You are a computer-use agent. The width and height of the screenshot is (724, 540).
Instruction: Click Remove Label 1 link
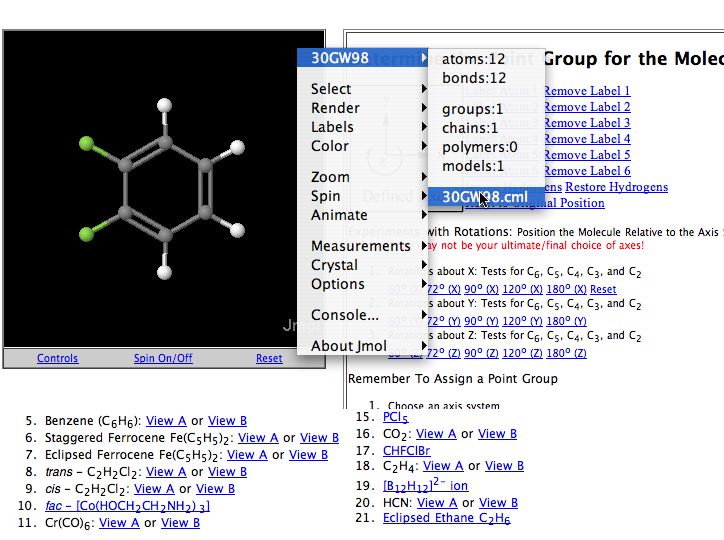click(587, 91)
